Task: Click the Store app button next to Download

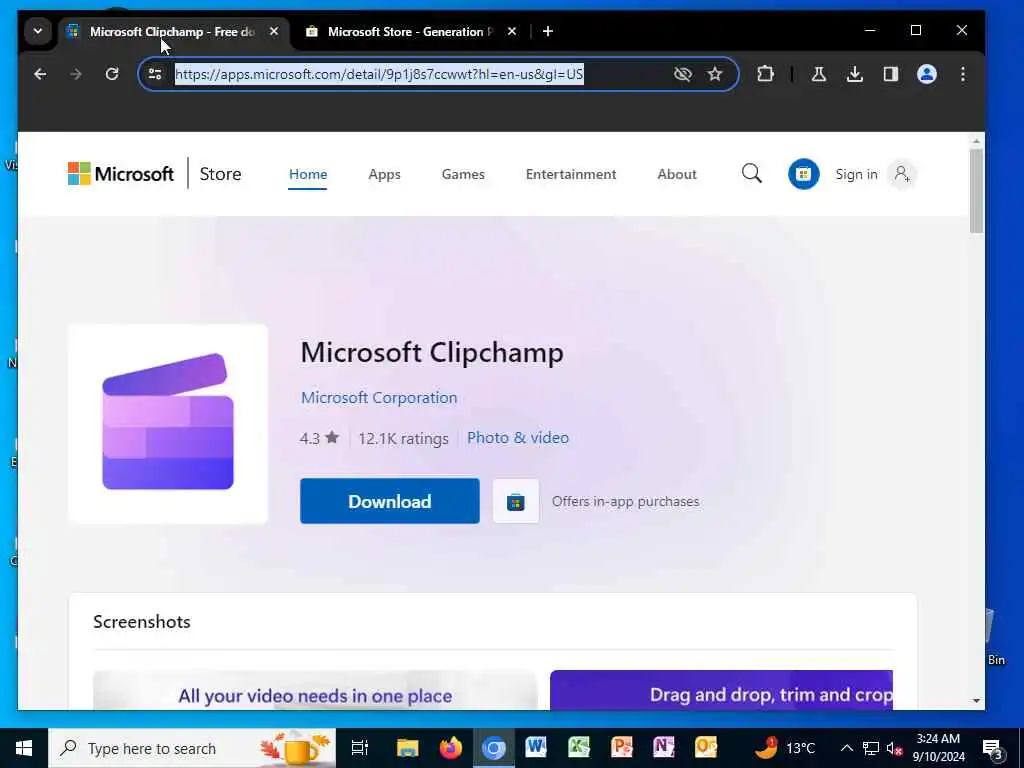Action: click(516, 501)
